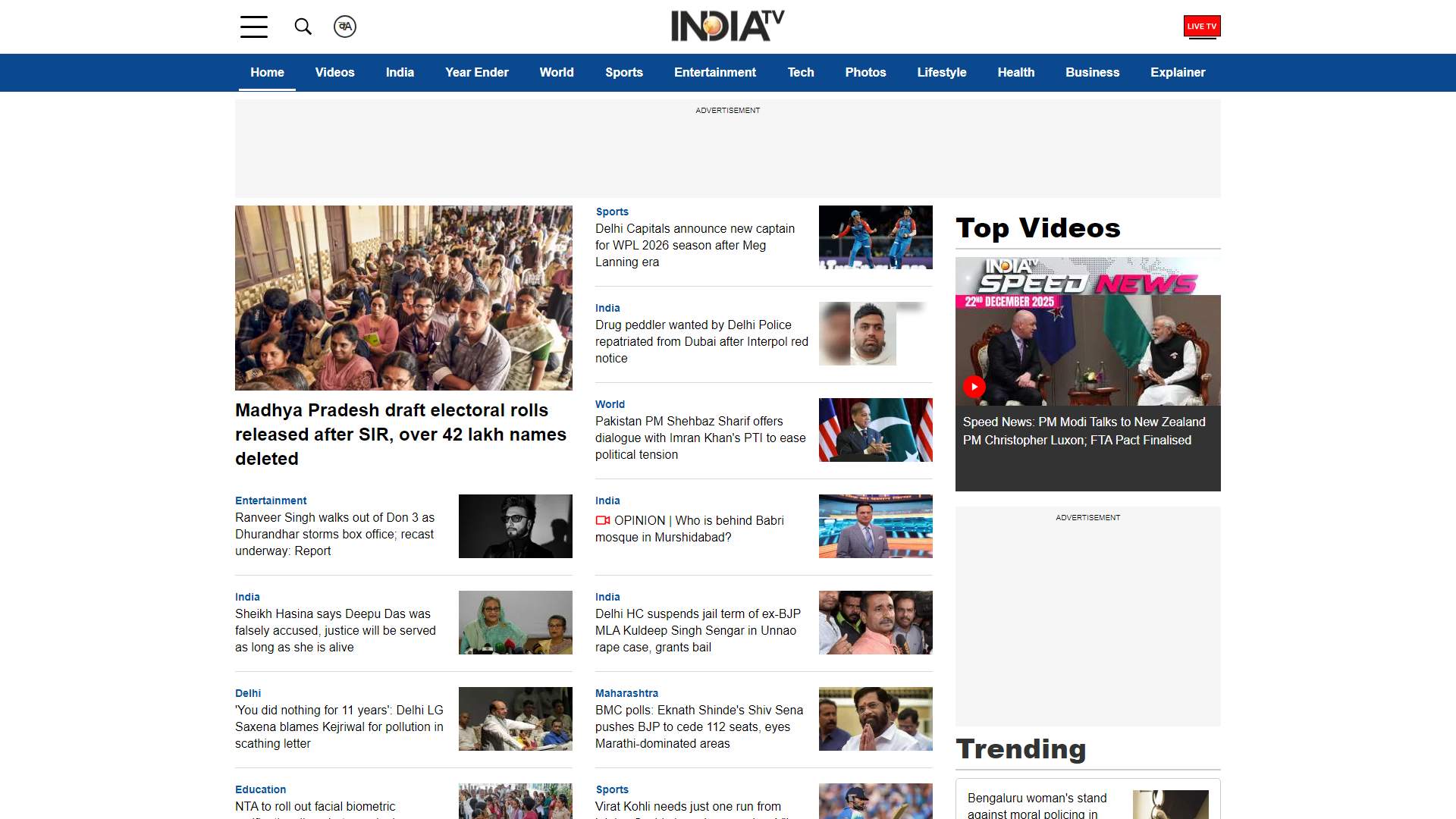The width and height of the screenshot is (1456, 819).
Task: Open the Eknath Shinde BMC polls story
Action: point(698,726)
